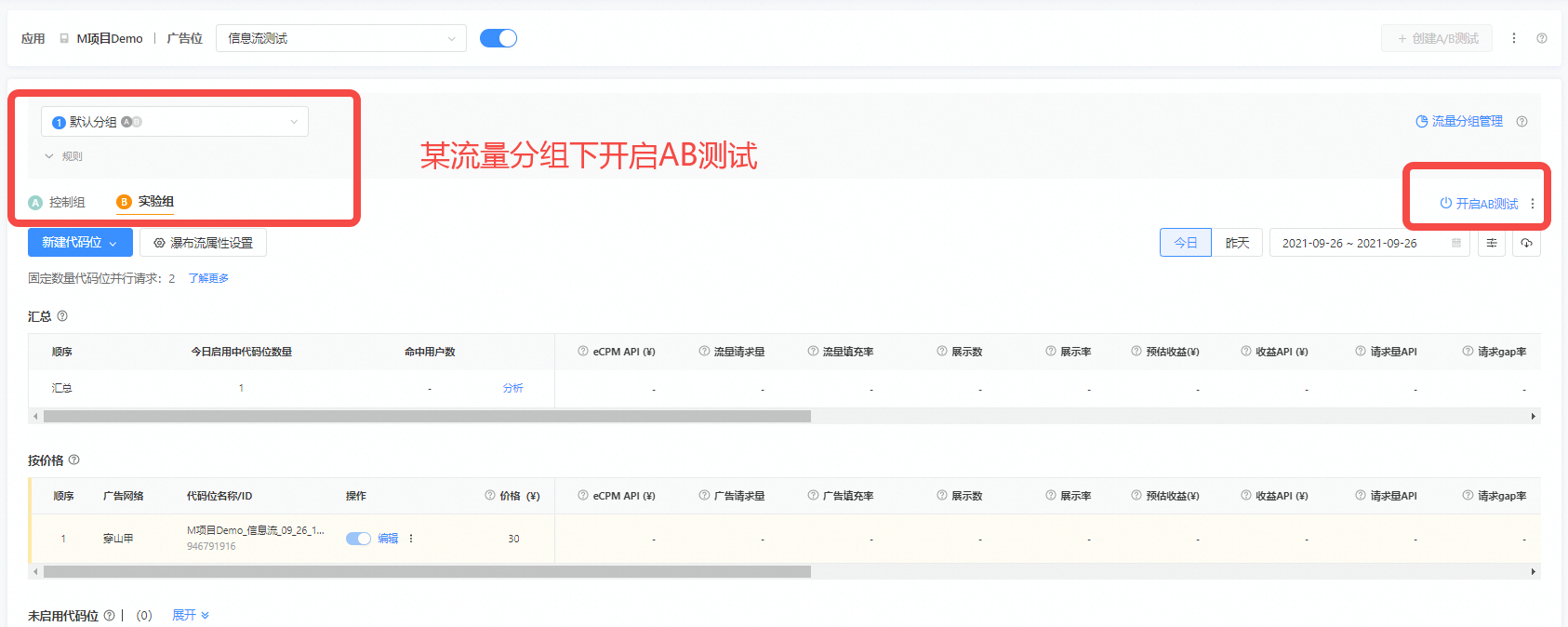Click 展示数 help icon in 汇总 table

pos(942,351)
